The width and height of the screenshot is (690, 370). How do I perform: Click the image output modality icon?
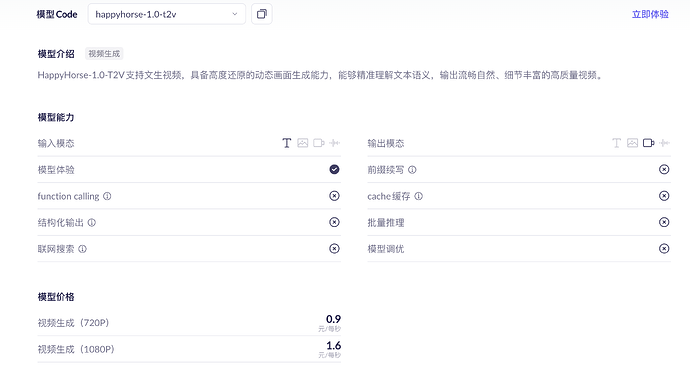[x=632, y=143]
